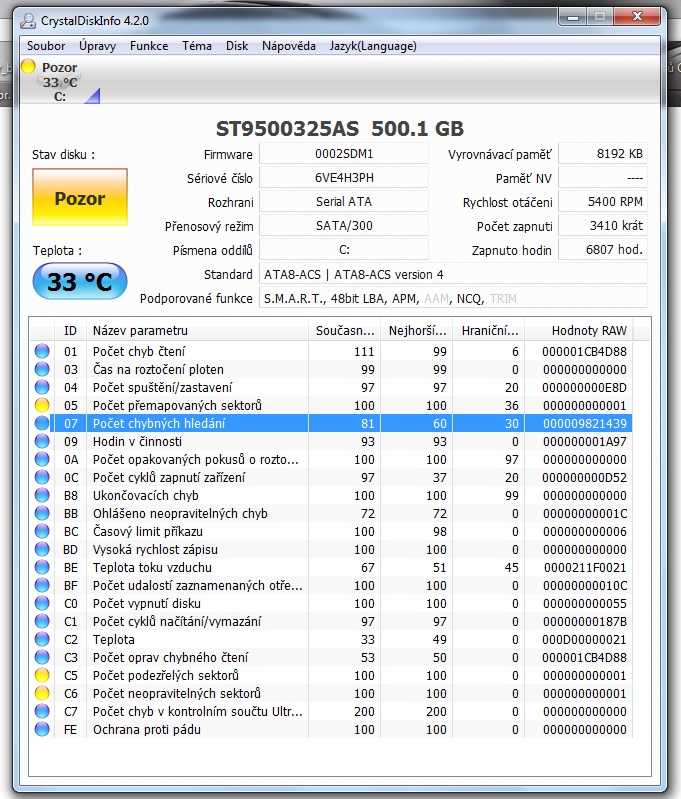Click the status icon for attribute 03

click(x=42, y=369)
